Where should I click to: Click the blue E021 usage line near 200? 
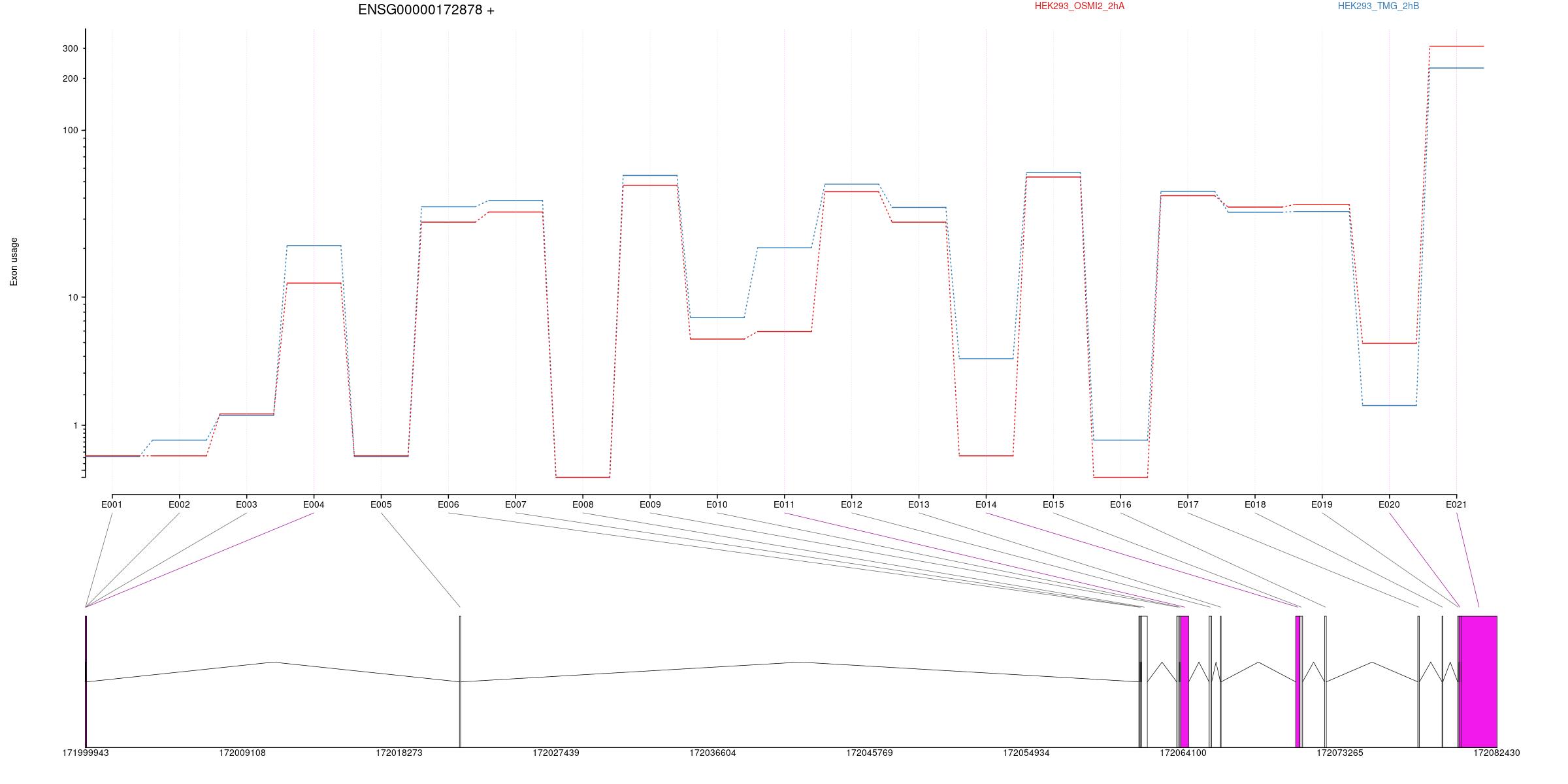point(1456,68)
